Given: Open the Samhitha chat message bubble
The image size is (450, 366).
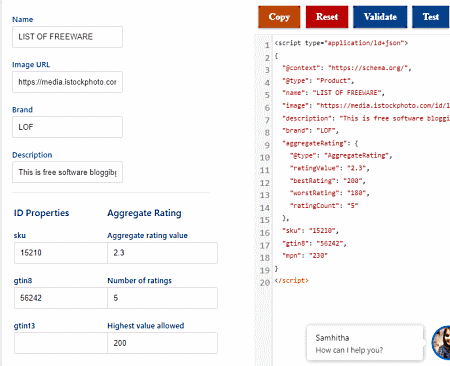Looking at the screenshot, I should coord(365,344).
